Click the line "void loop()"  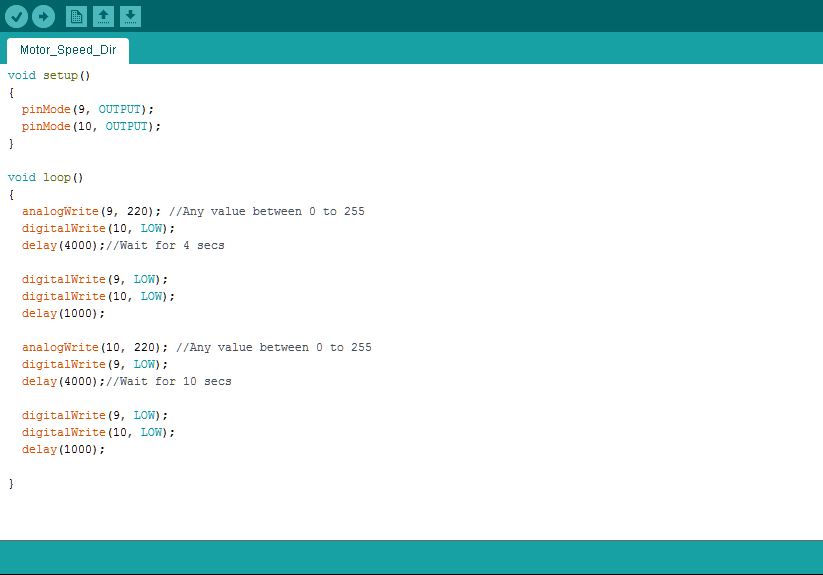[46, 177]
